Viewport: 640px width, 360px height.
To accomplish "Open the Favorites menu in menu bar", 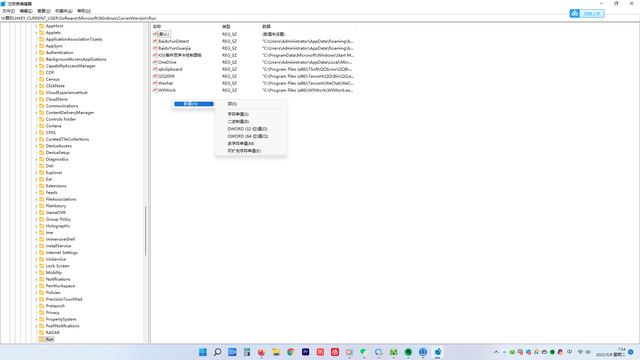I will coord(64,11).
